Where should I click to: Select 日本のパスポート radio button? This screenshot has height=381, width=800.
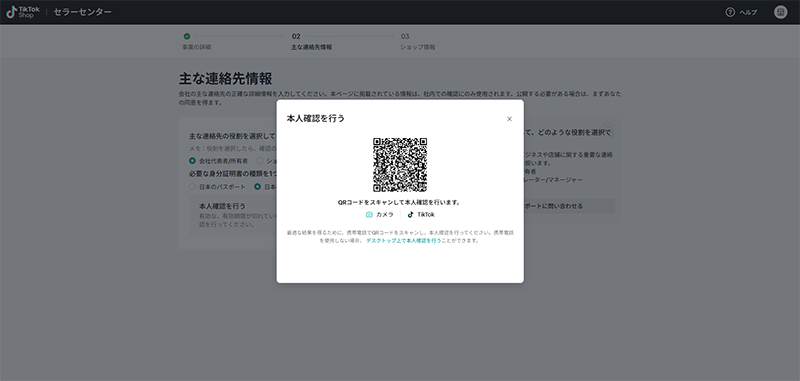[192, 187]
